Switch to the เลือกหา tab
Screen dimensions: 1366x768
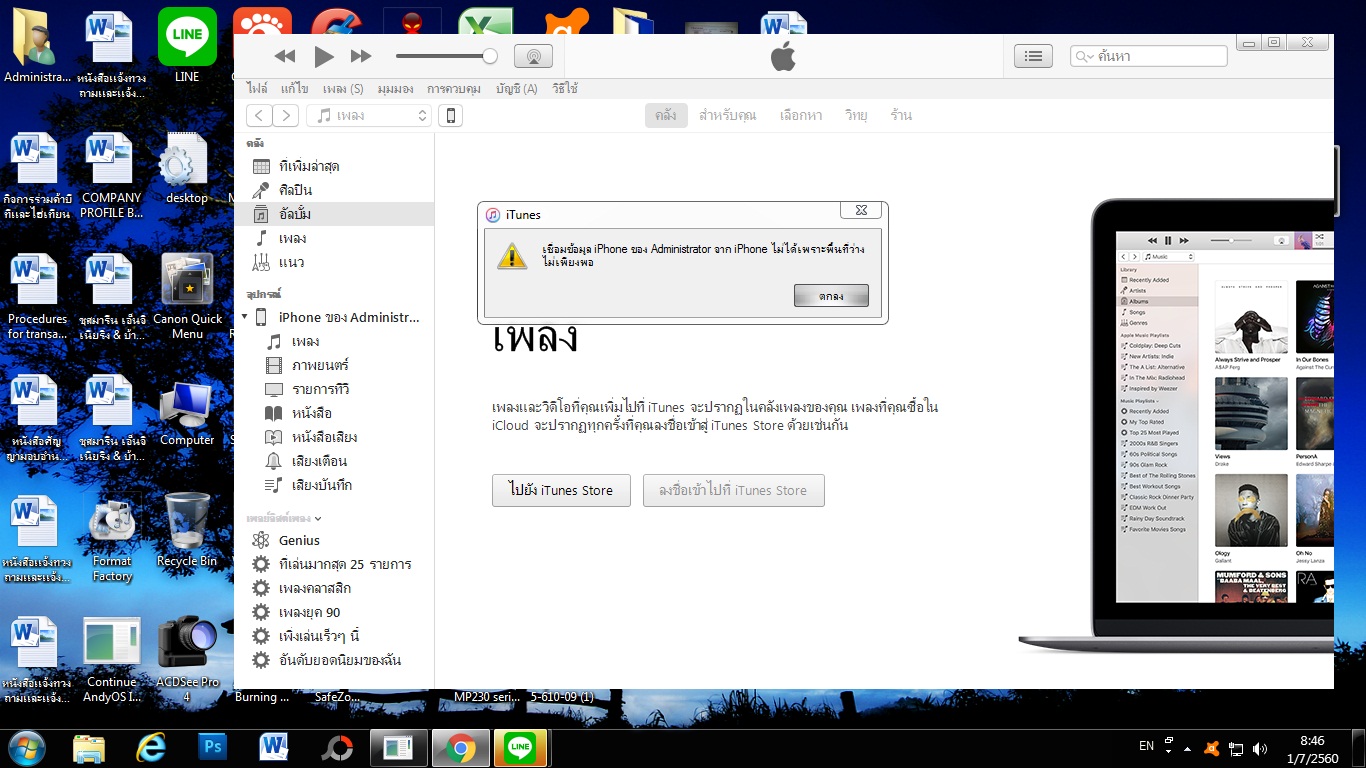pos(801,115)
